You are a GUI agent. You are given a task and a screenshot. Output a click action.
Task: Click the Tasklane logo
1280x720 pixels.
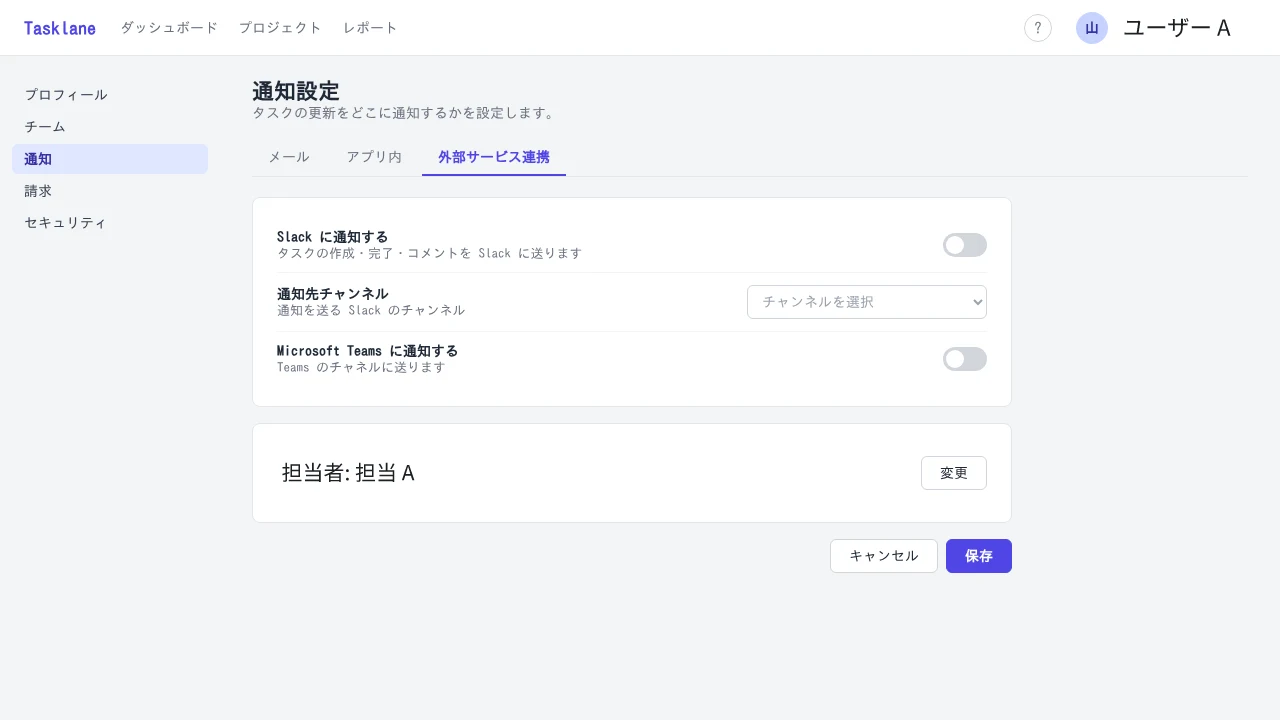pyautogui.click(x=60, y=28)
